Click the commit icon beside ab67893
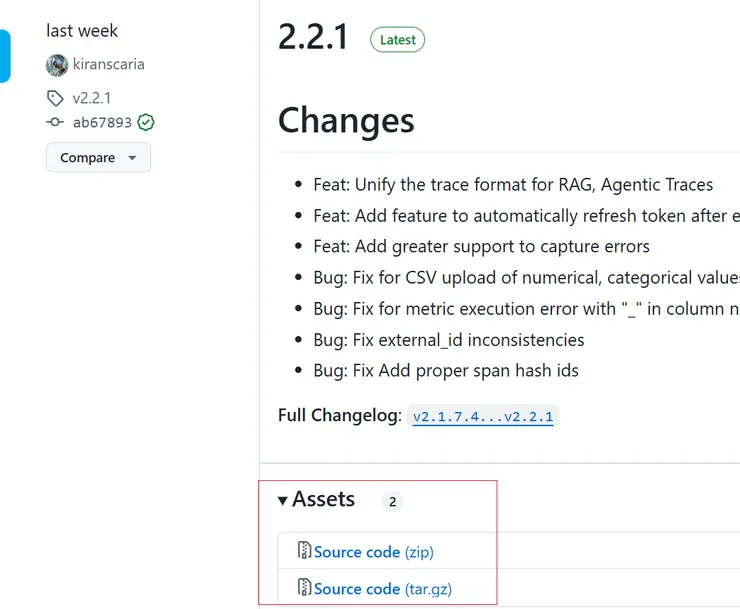Screen dimensions: 740x609 click(55, 122)
